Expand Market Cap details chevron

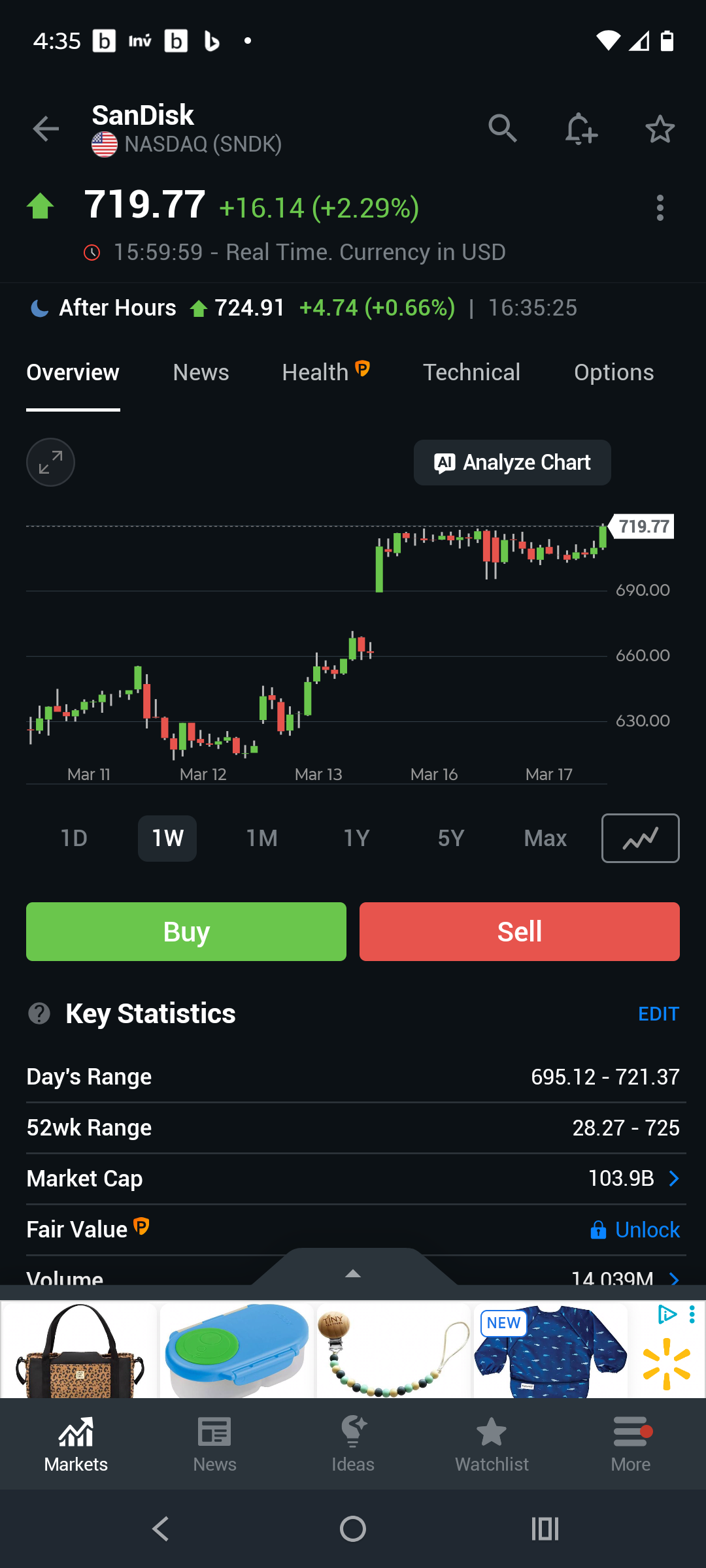674,1179
